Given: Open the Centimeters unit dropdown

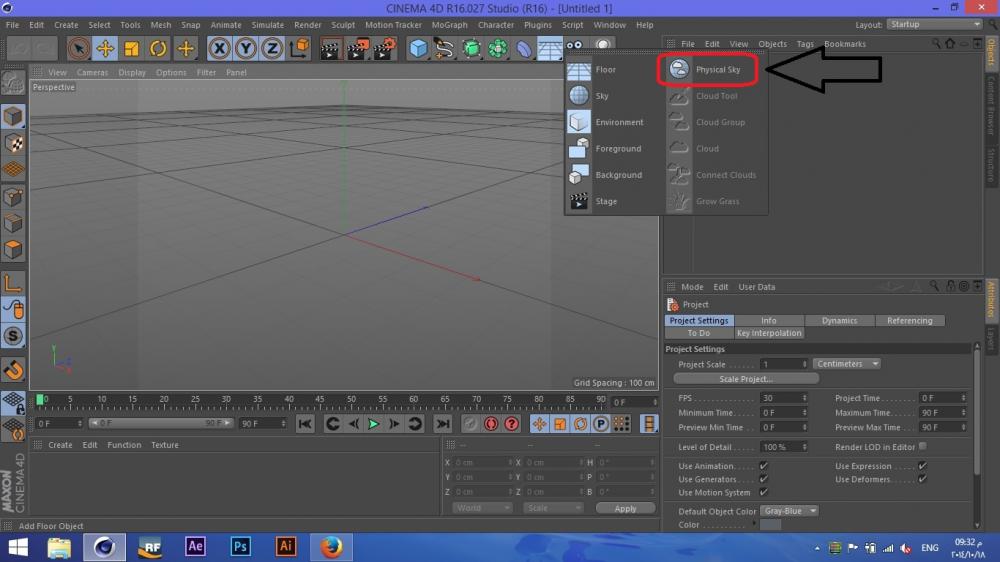Looking at the screenshot, I should click(847, 364).
